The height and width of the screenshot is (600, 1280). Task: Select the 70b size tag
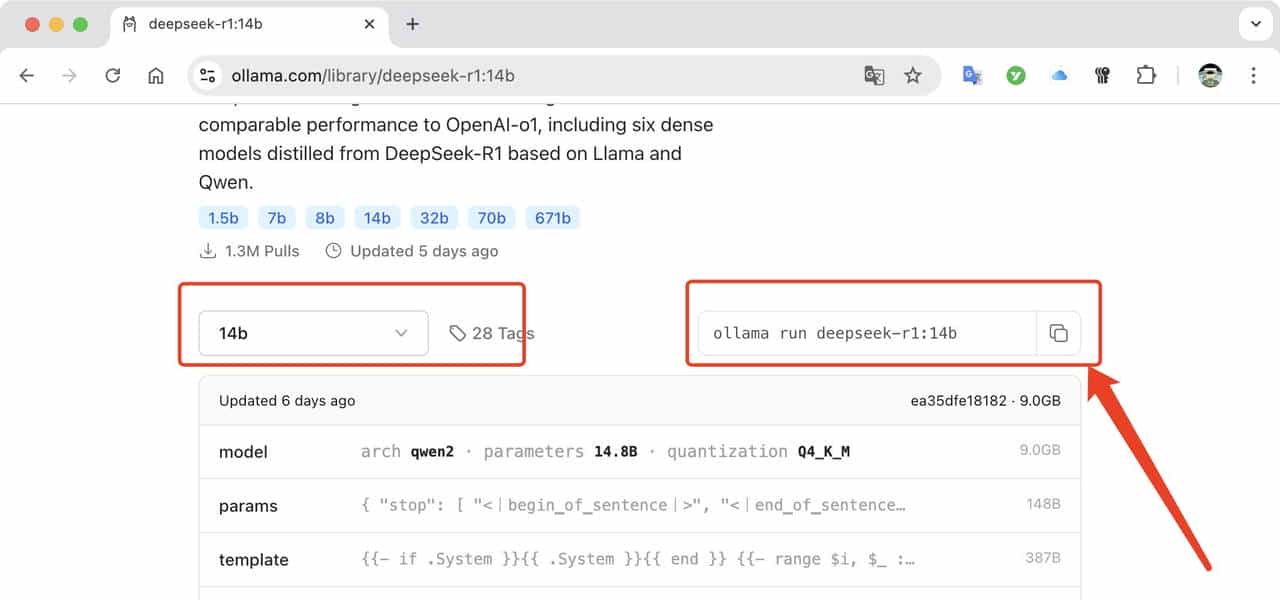pos(491,218)
